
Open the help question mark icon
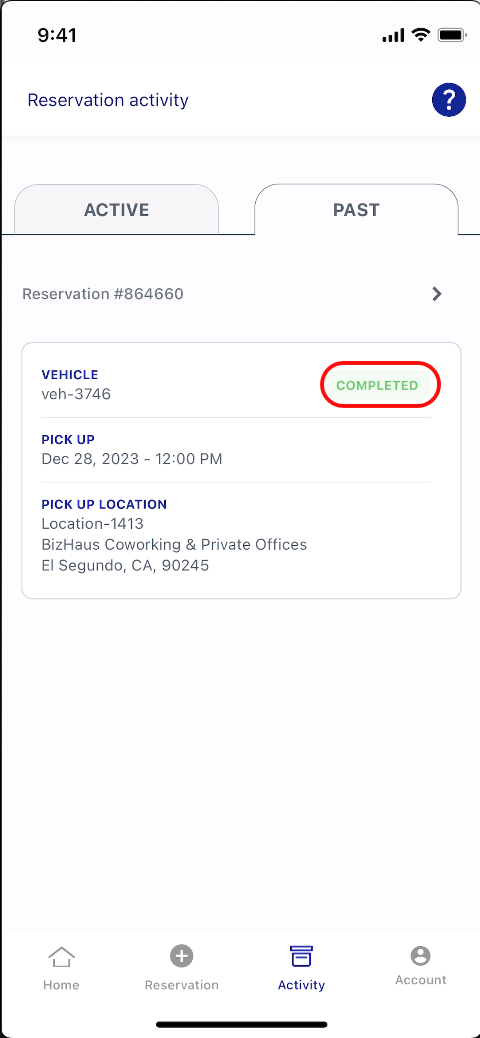[449, 100]
